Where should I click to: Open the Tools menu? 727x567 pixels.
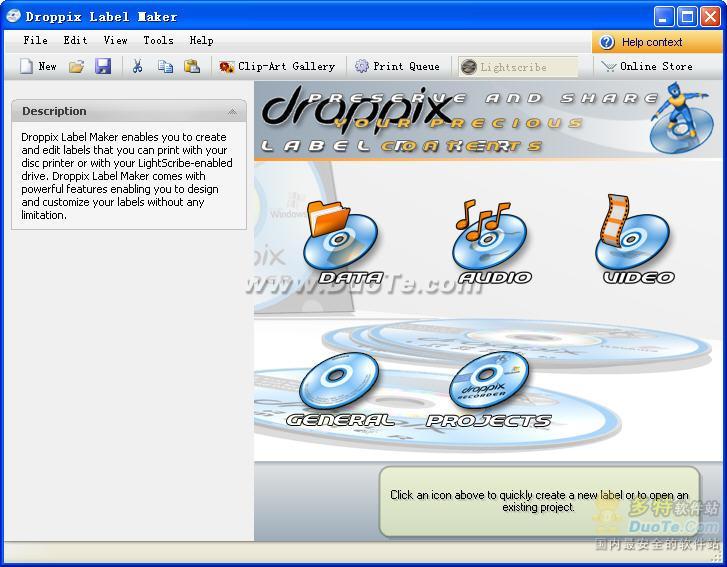159,41
